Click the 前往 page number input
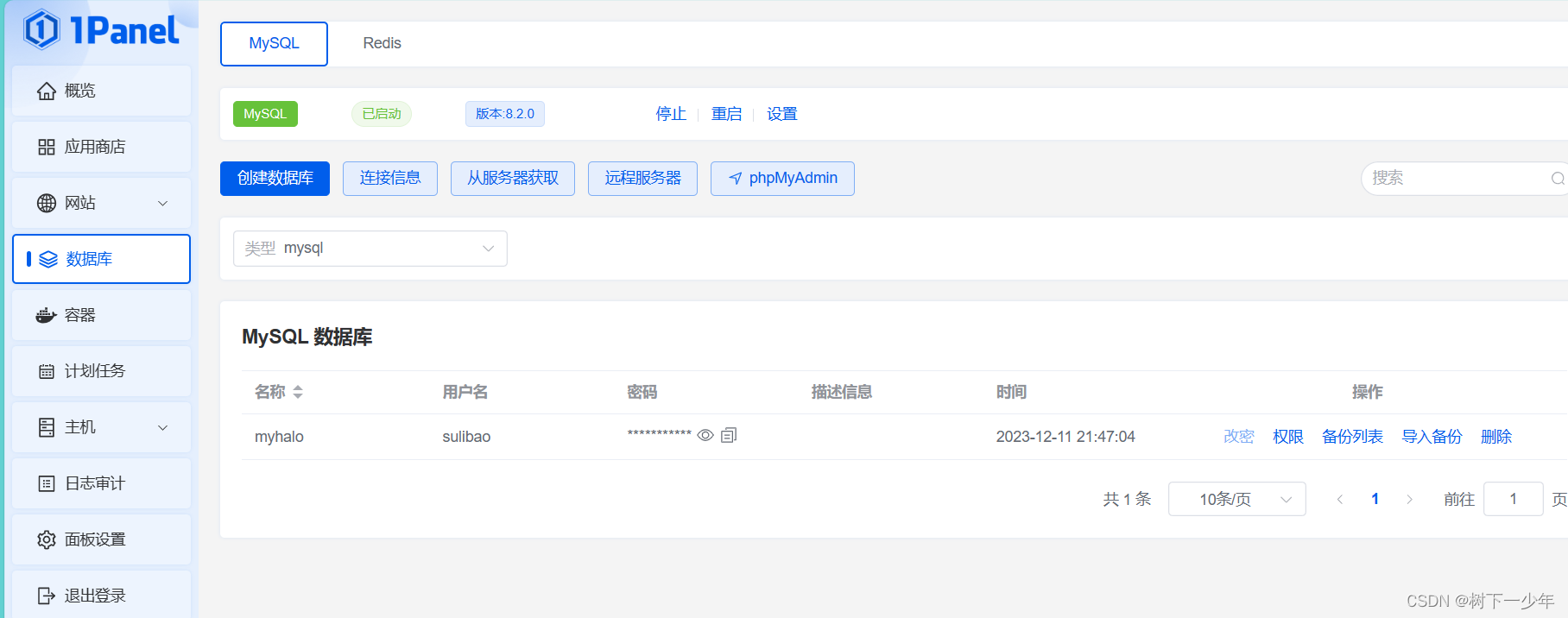Screen dimensions: 1568x618 1513,500
